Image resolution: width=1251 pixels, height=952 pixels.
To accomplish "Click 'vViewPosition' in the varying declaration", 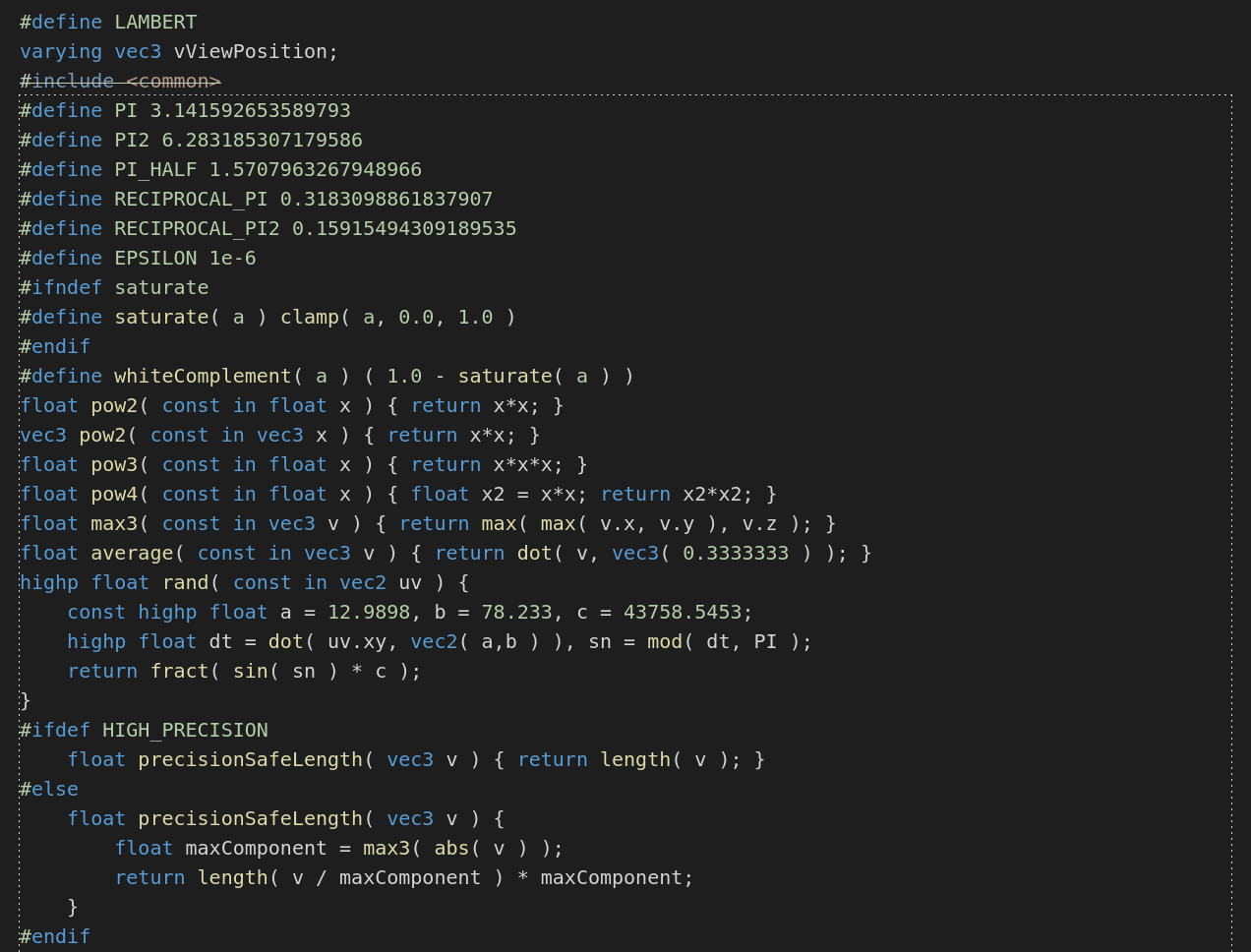I will point(250,51).
